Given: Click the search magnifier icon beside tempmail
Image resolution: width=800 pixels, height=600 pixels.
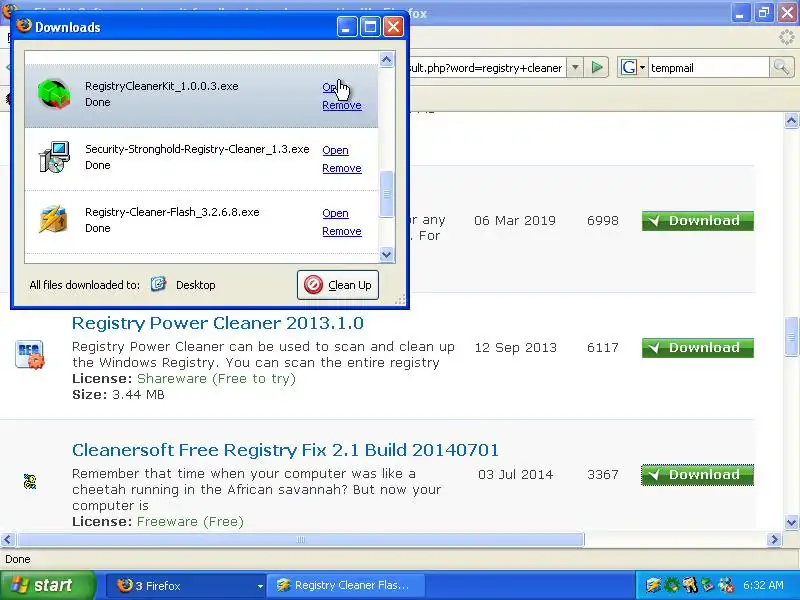Looking at the screenshot, I should pos(781,67).
